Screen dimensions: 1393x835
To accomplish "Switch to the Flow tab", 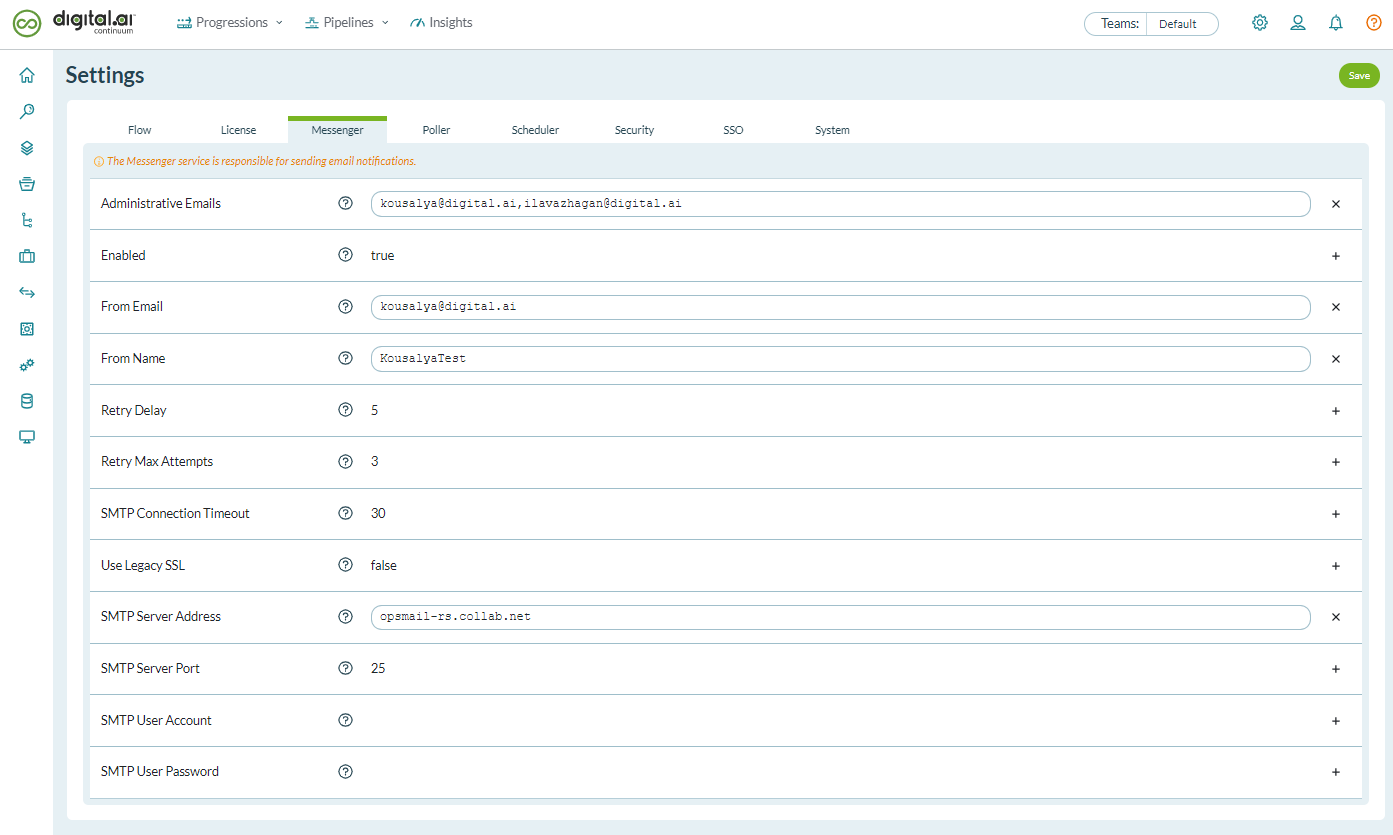I will 140,130.
